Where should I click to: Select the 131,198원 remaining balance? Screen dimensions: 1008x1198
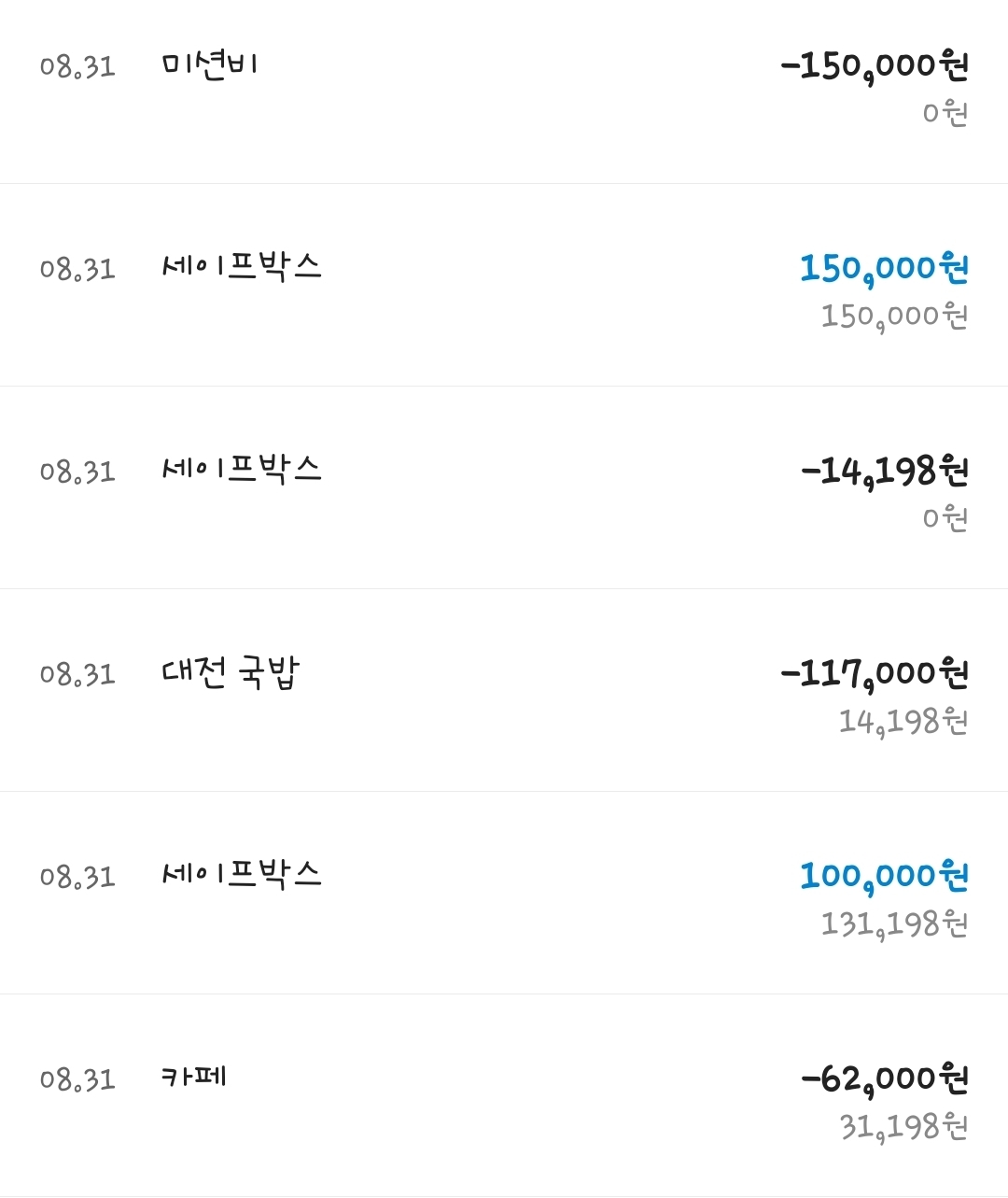[894, 924]
